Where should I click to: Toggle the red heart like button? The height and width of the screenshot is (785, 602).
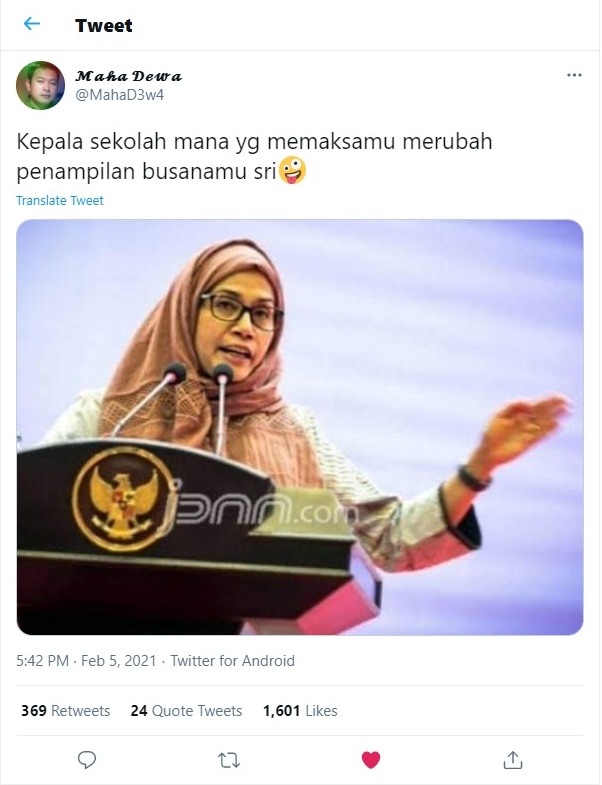point(371,760)
